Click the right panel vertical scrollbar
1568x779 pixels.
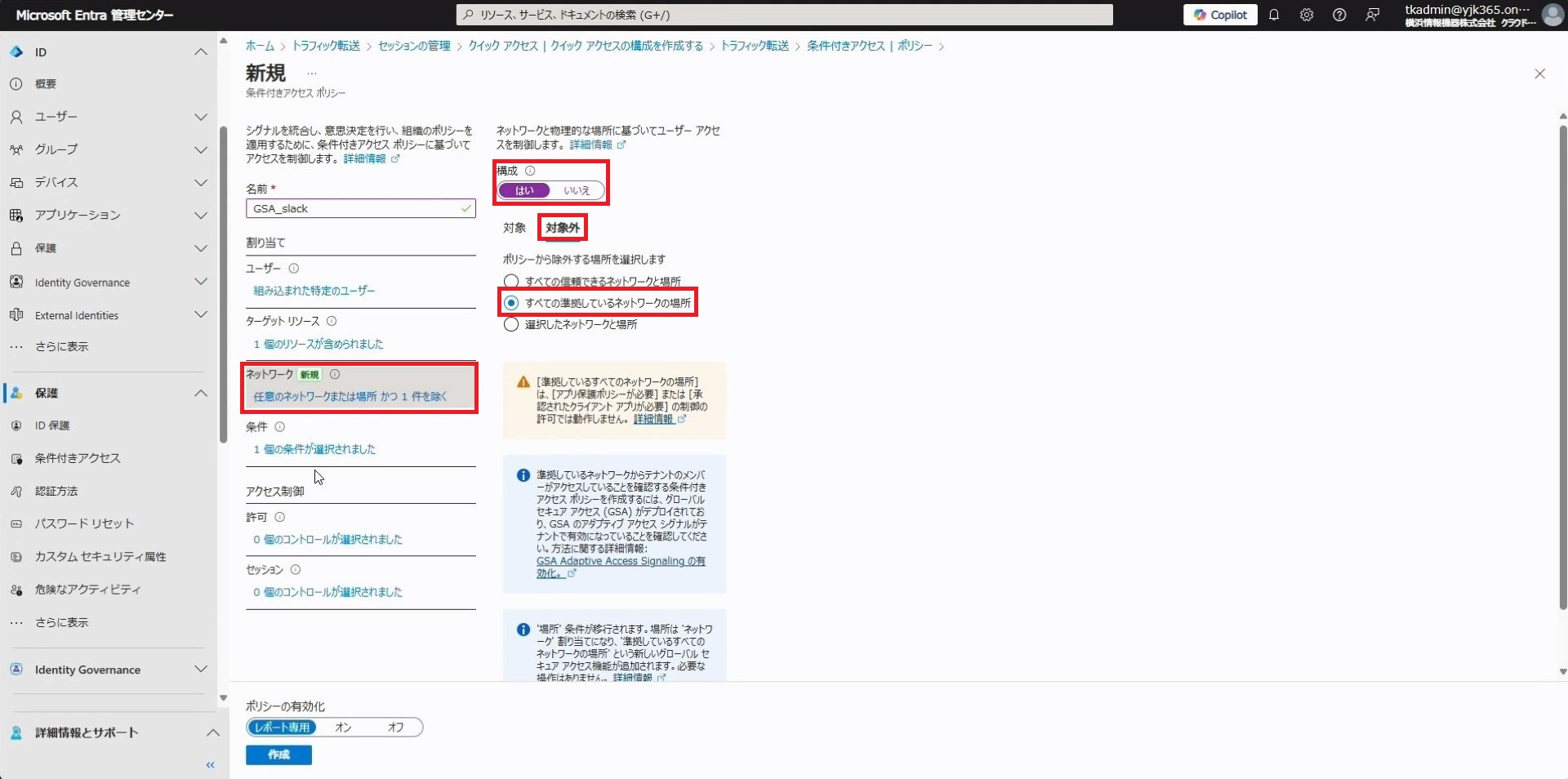coord(1562,367)
